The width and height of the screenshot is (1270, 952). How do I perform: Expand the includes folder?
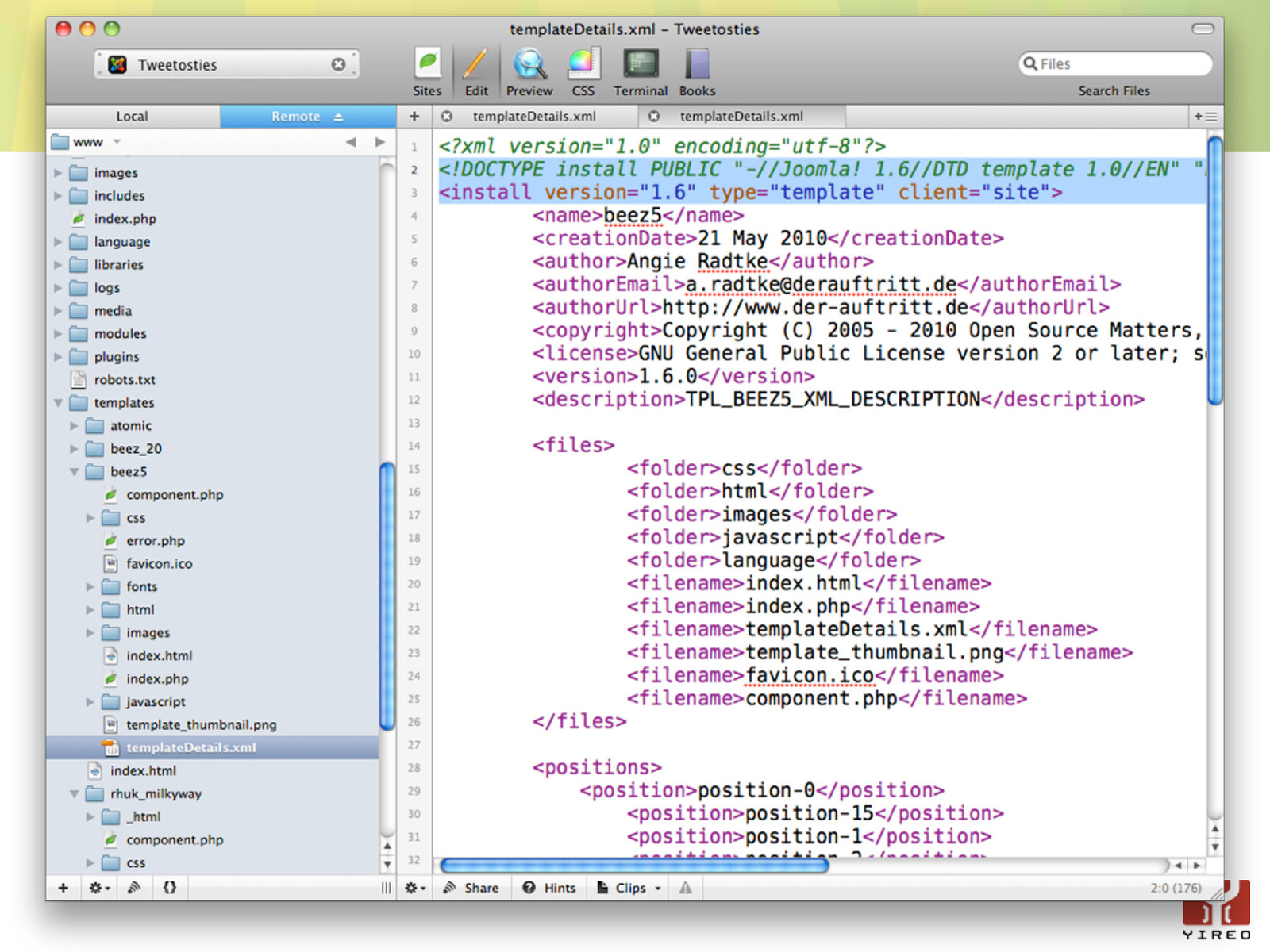58,196
